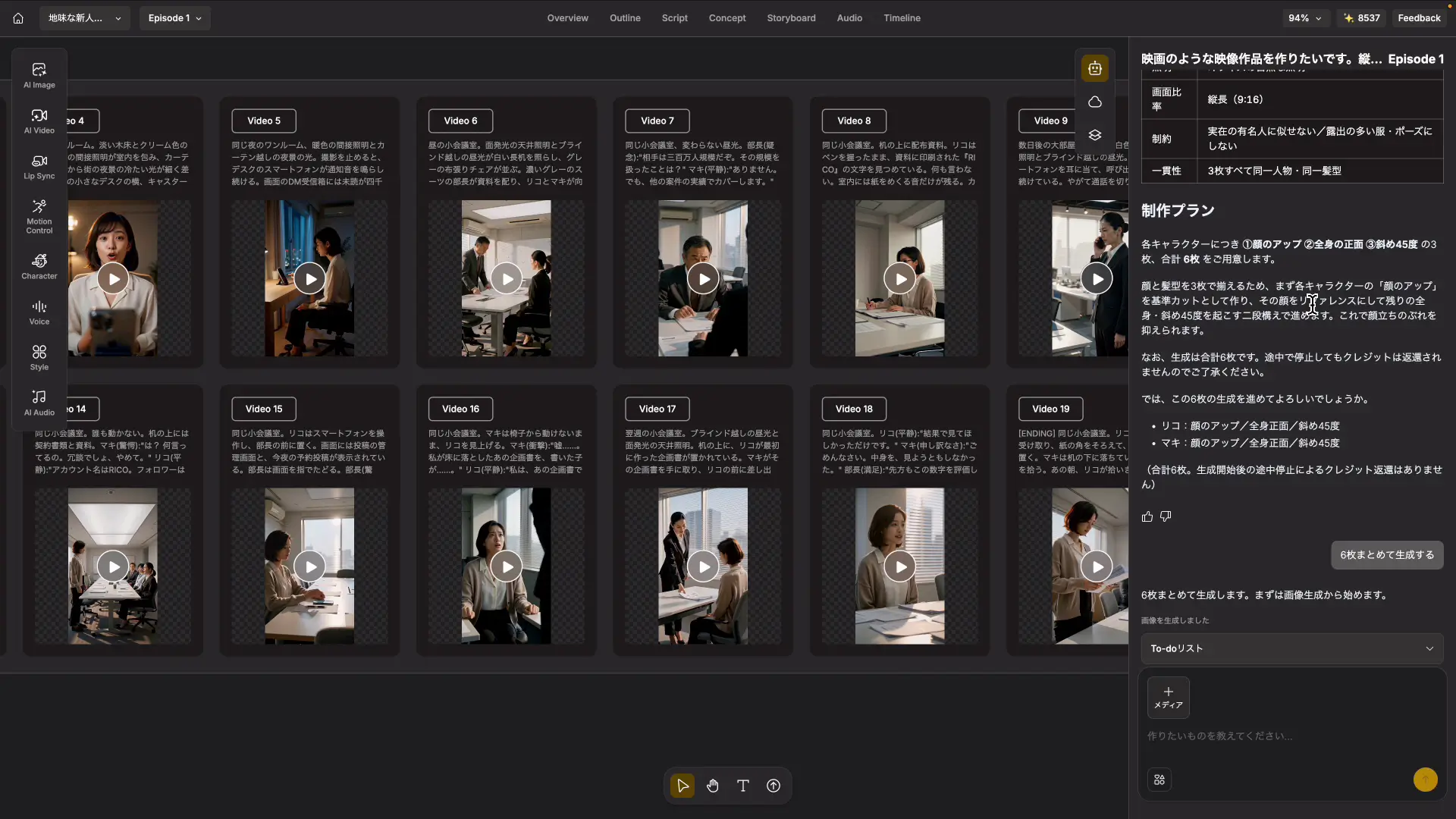
Task: Play the Video 7 clip
Action: [703, 279]
